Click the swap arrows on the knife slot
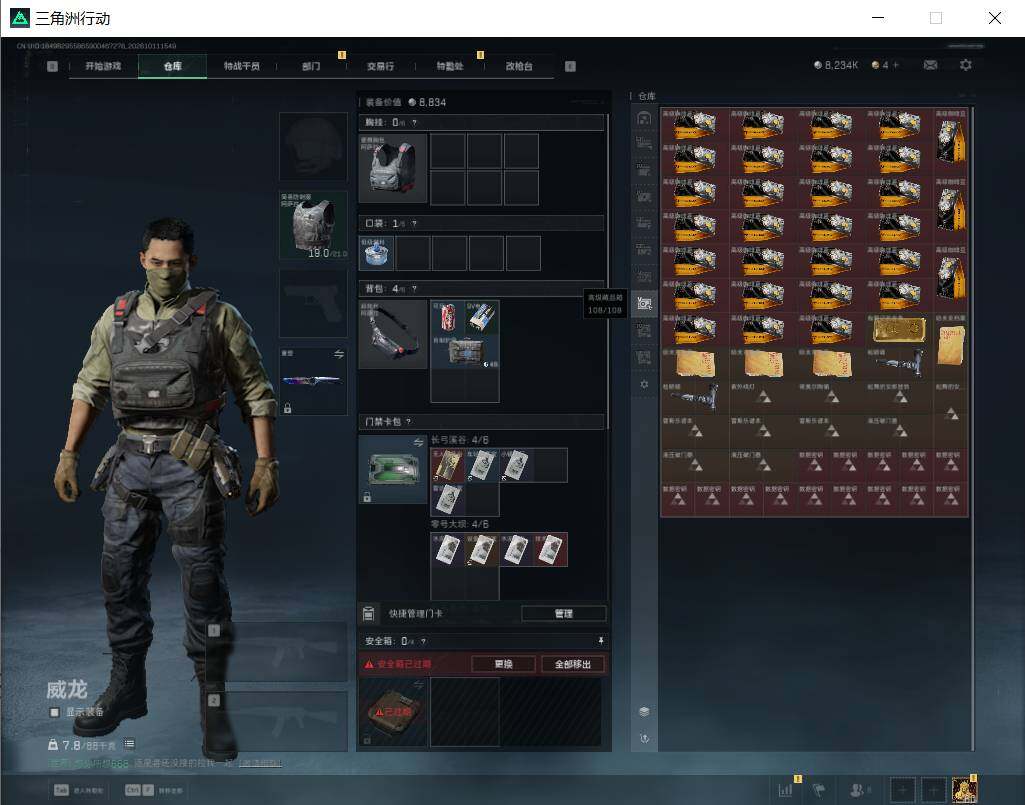1025x805 pixels. (339, 354)
